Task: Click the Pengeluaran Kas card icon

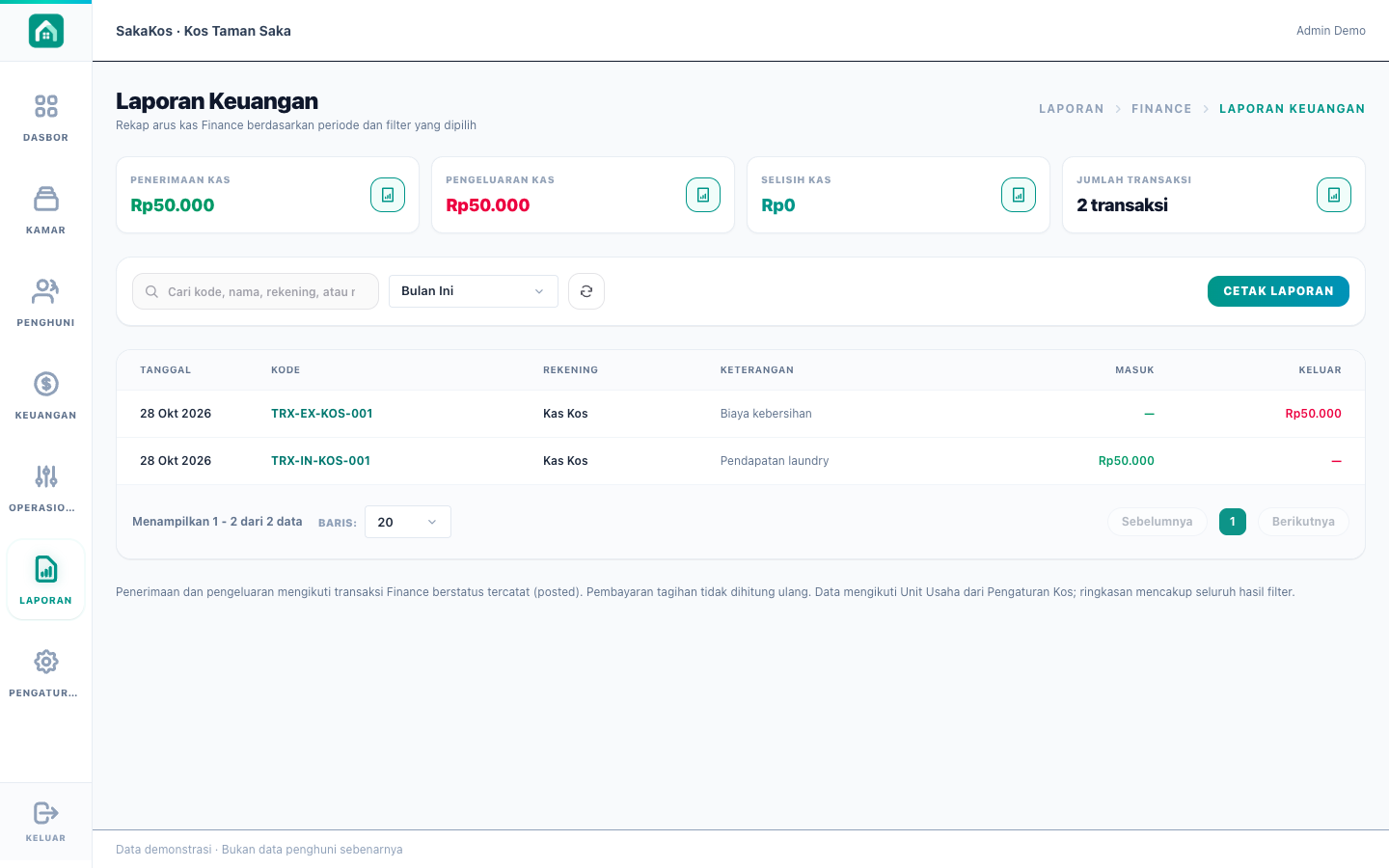Action: coord(703,195)
